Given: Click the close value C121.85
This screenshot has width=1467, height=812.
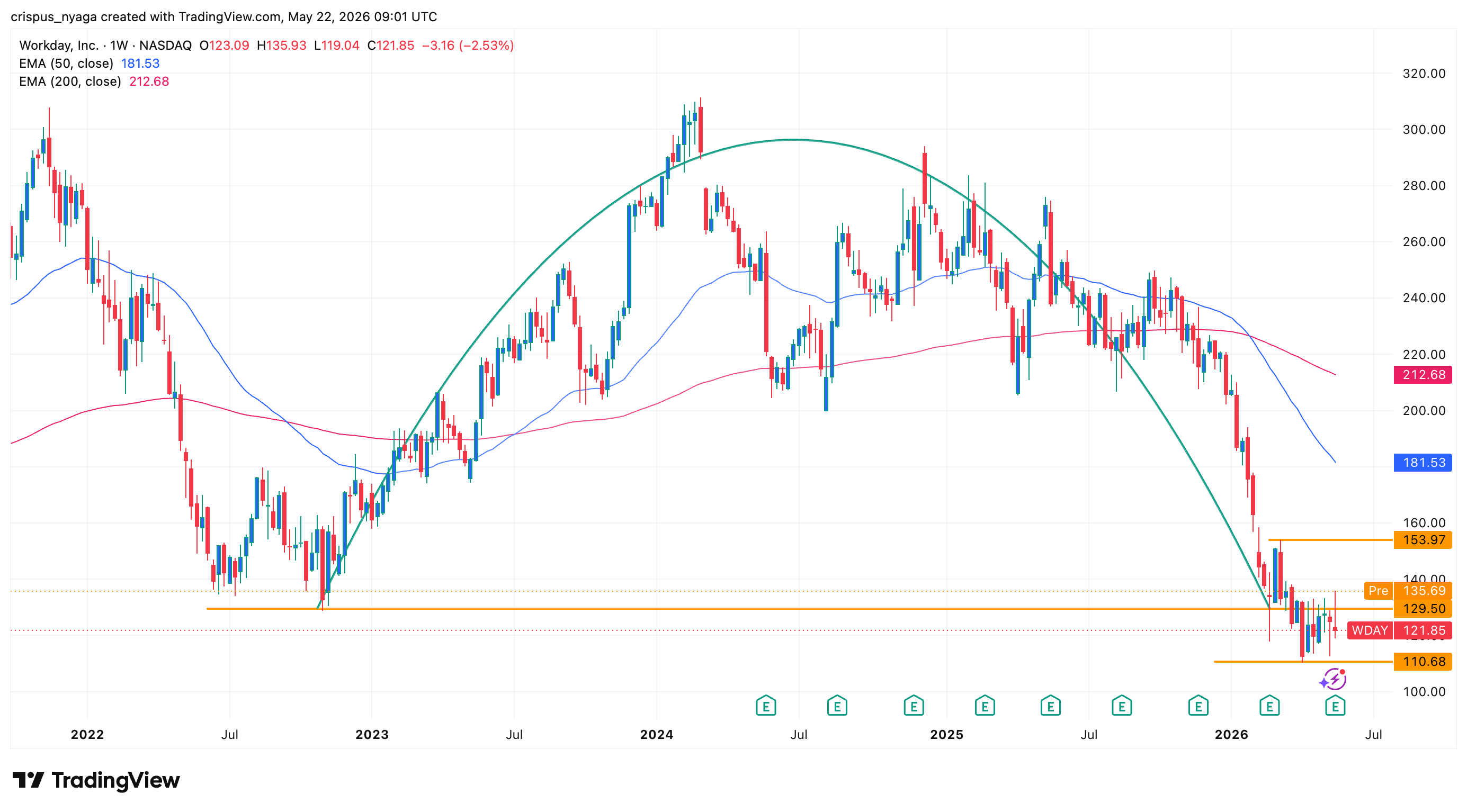Looking at the screenshot, I should coord(391,46).
